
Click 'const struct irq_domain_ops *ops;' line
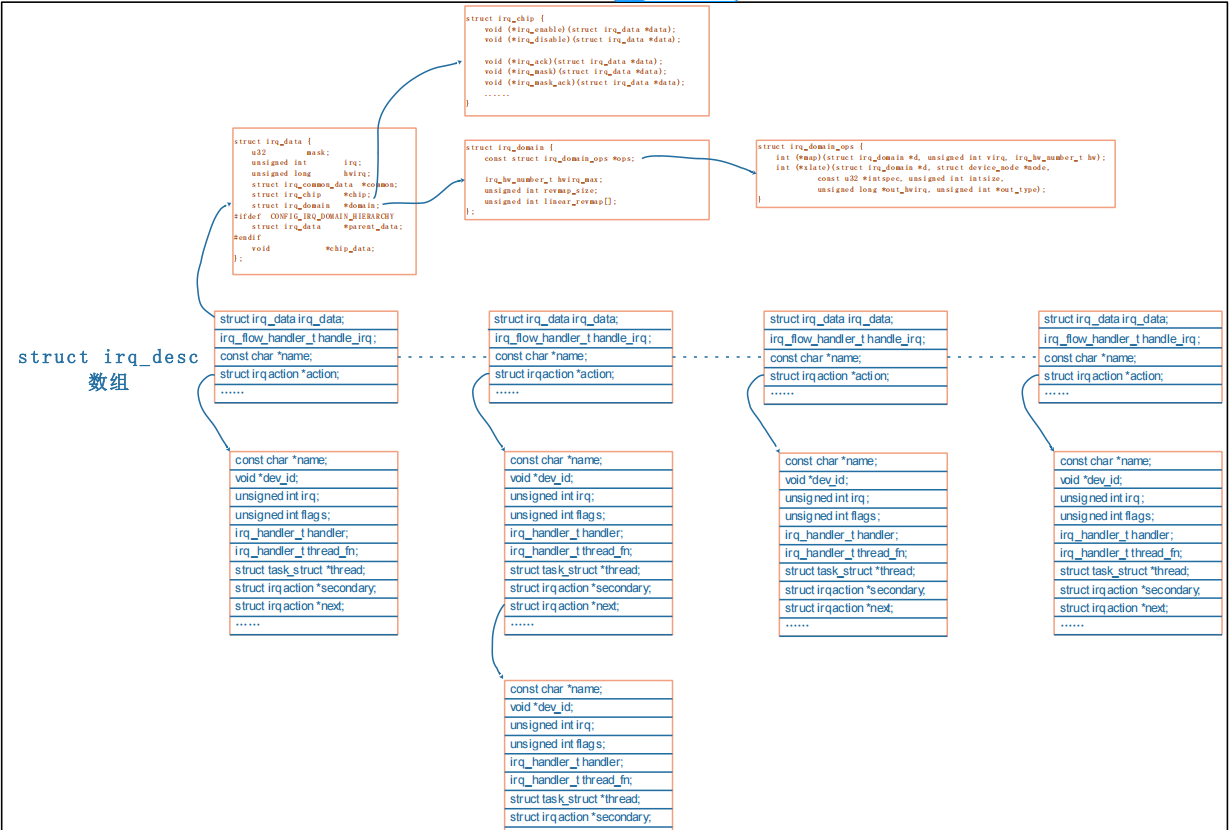pyautogui.click(x=560, y=158)
